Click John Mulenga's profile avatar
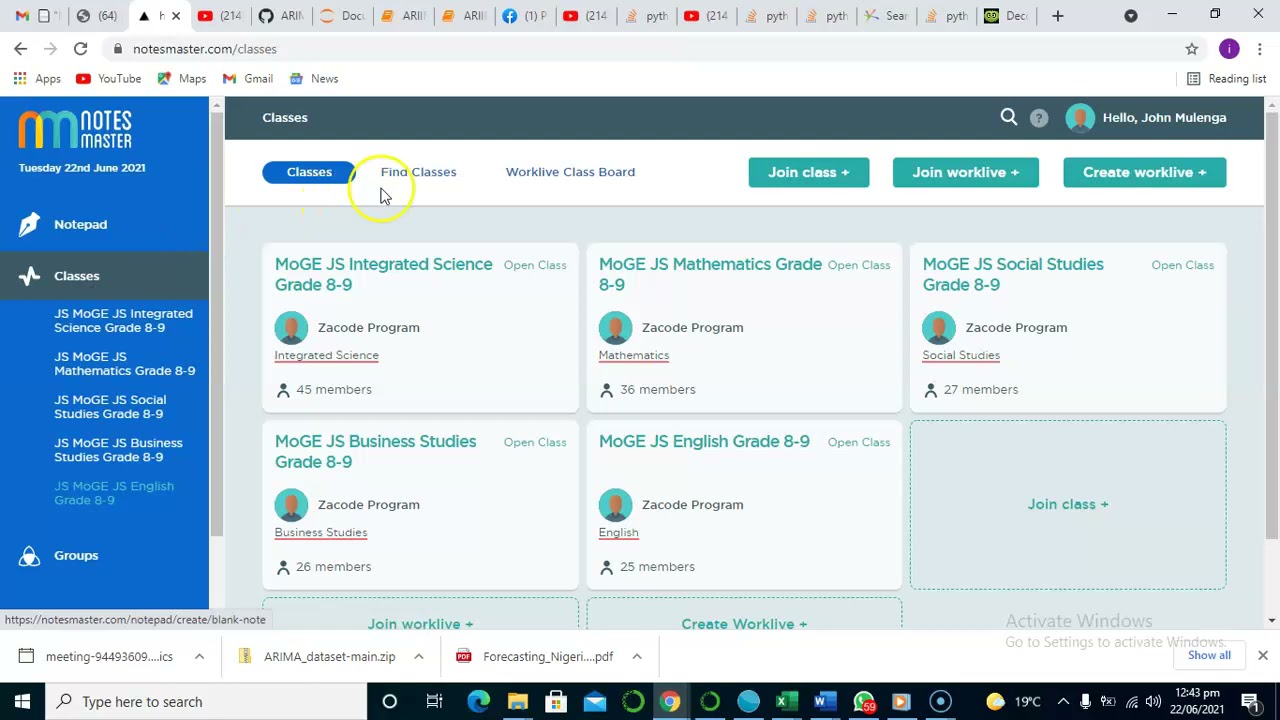Image resolution: width=1280 pixels, height=720 pixels. click(1080, 118)
